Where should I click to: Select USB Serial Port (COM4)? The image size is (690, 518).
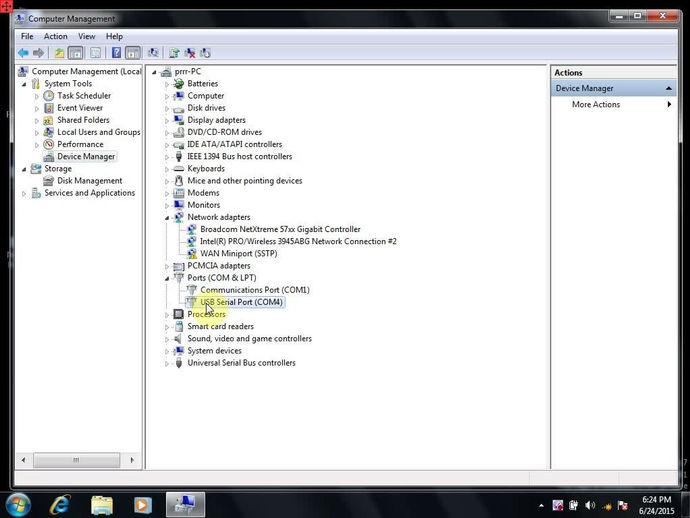[x=241, y=302]
